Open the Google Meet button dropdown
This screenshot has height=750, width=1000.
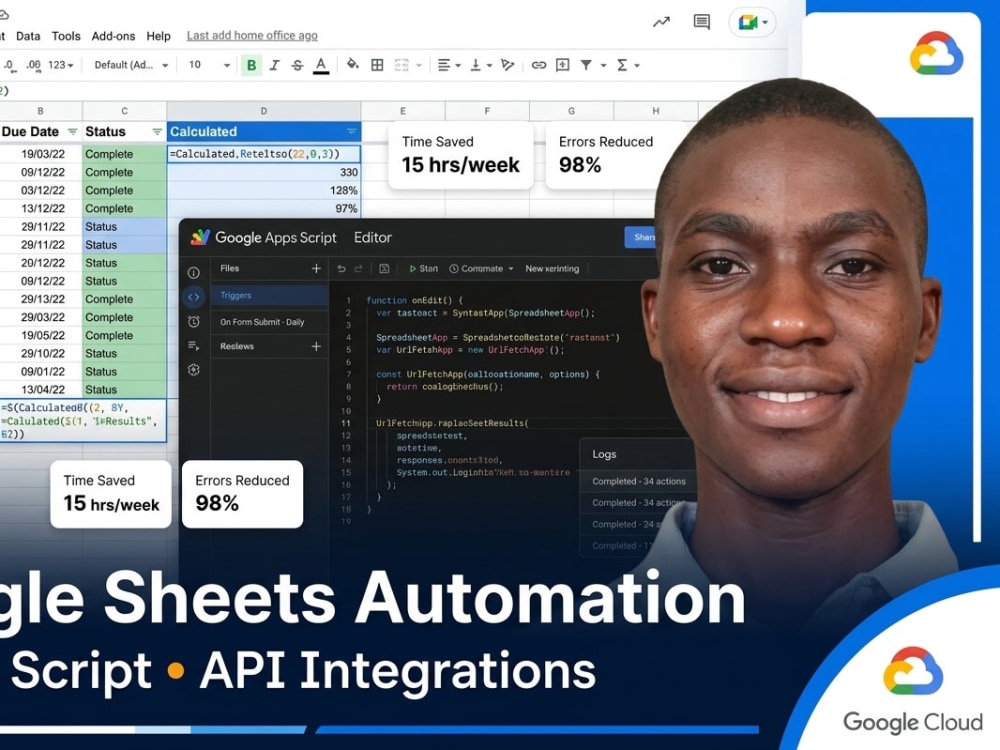[753, 23]
